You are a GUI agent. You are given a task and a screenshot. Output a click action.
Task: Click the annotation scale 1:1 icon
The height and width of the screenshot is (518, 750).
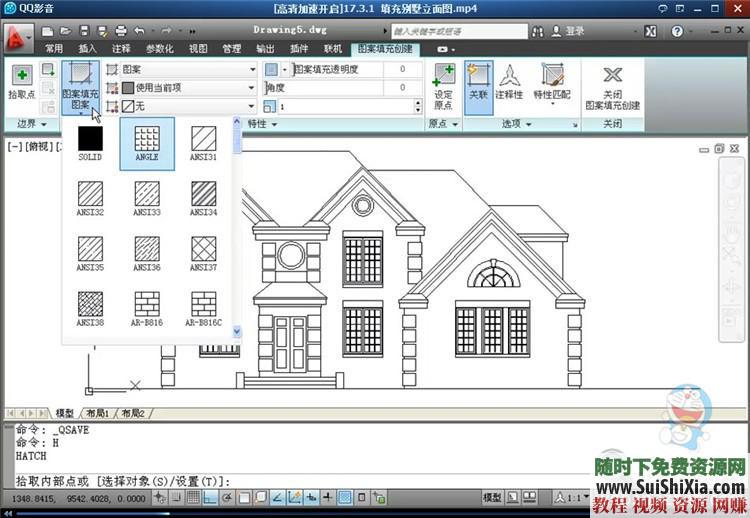(x=572, y=498)
